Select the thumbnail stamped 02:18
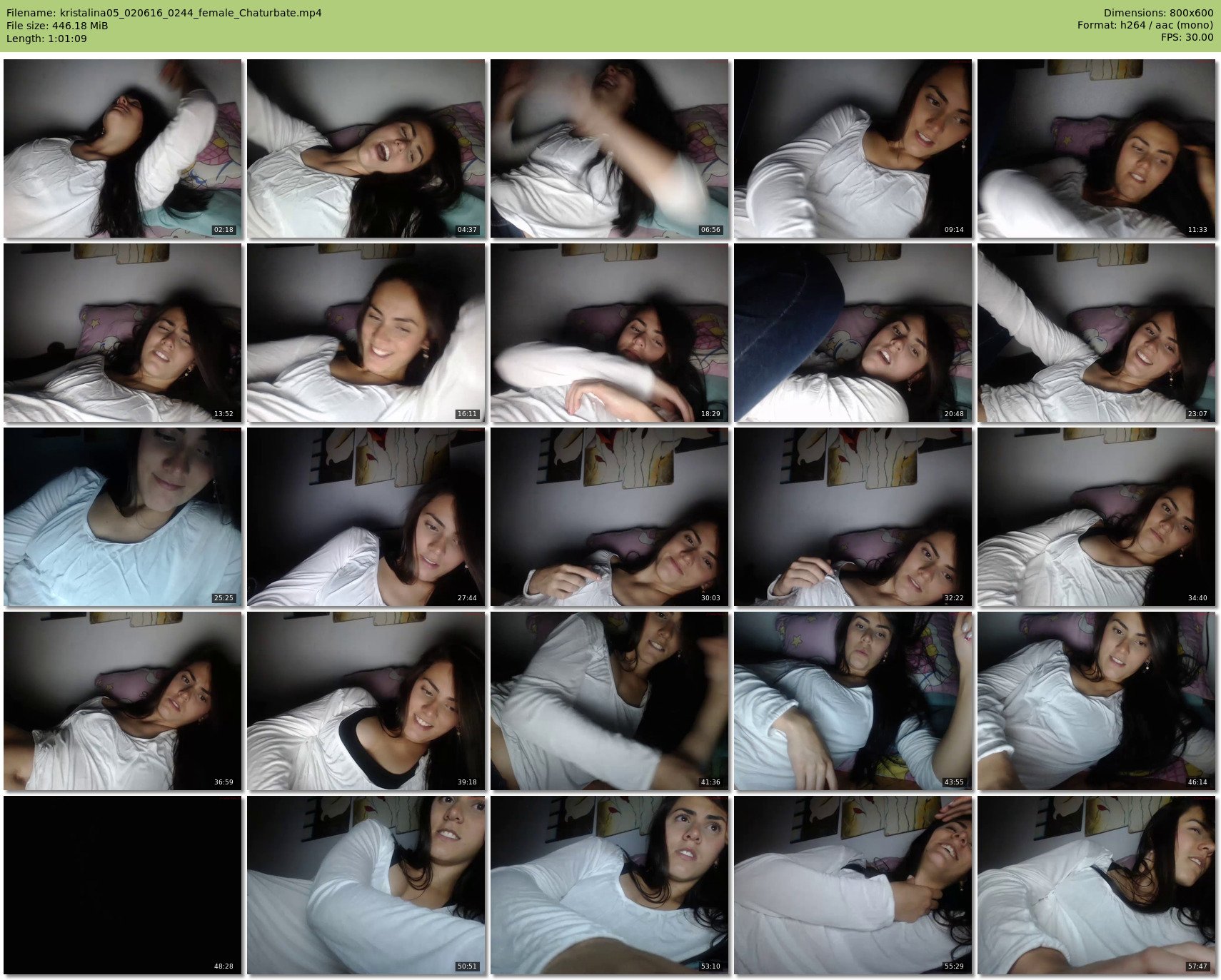The height and width of the screenshot is (980, 1221). pos(123,148)
